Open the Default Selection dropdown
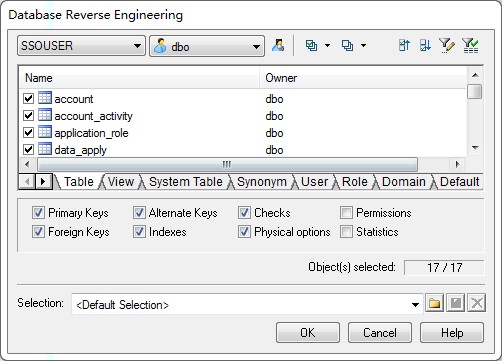Image resolution: width=502 pixels, height=361 pixels. point(246,304)
